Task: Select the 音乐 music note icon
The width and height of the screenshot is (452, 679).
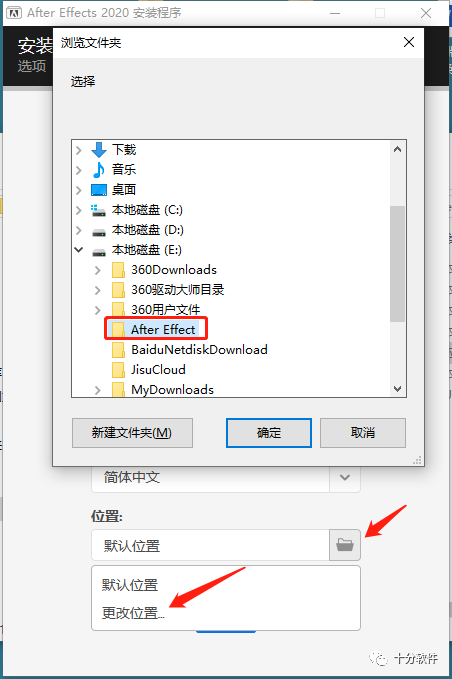Action: 99,170
